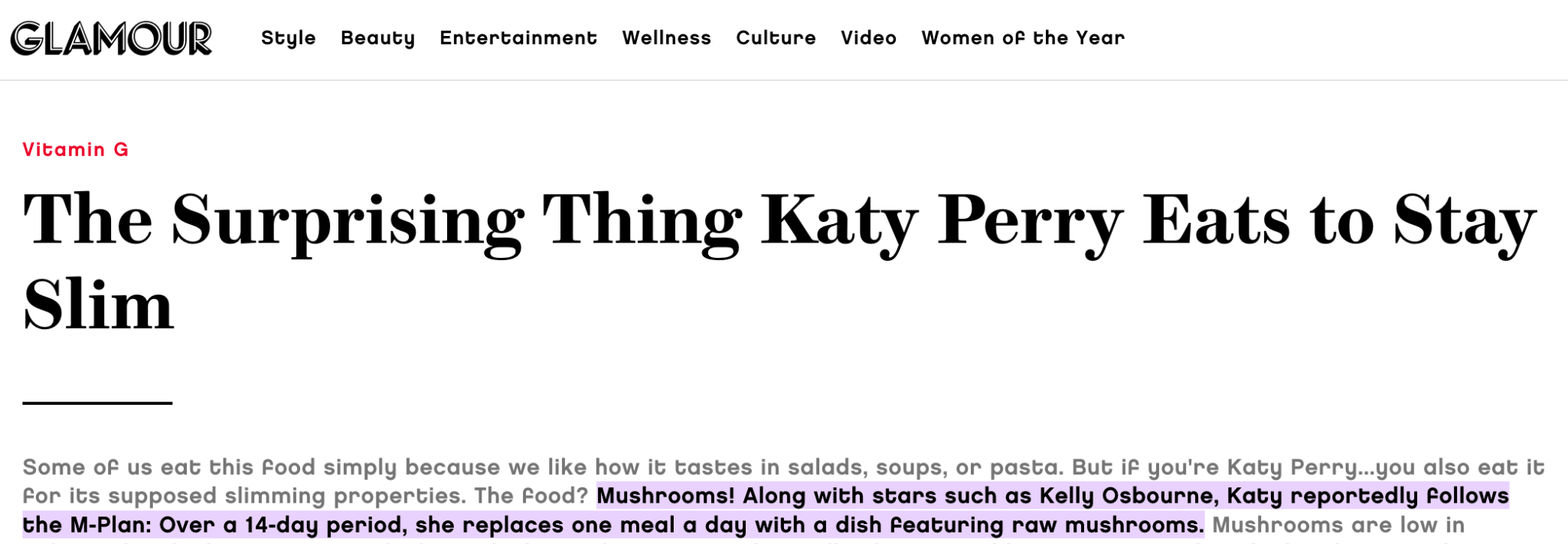This screenshot has width=1568, height=544.
Task: Visit Women of the Year page
Action: tap(1023, 38)
